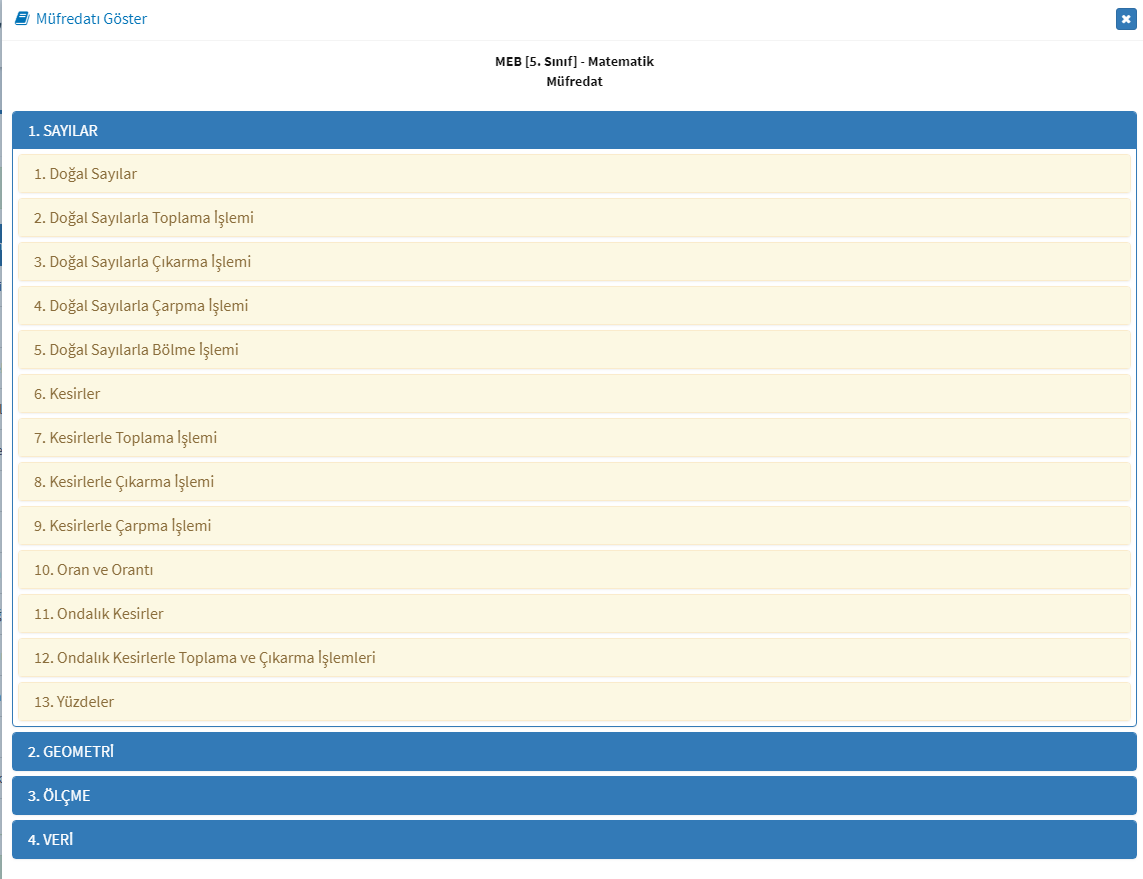Select Kesirlerle Toplama İşlemi
Screen dimensions: 1143x879
tap(574, 437)
